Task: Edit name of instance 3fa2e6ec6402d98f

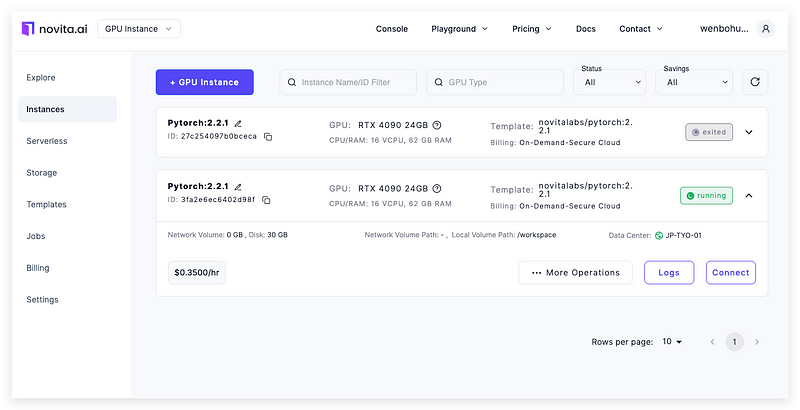Action: [x=238, y=187]
